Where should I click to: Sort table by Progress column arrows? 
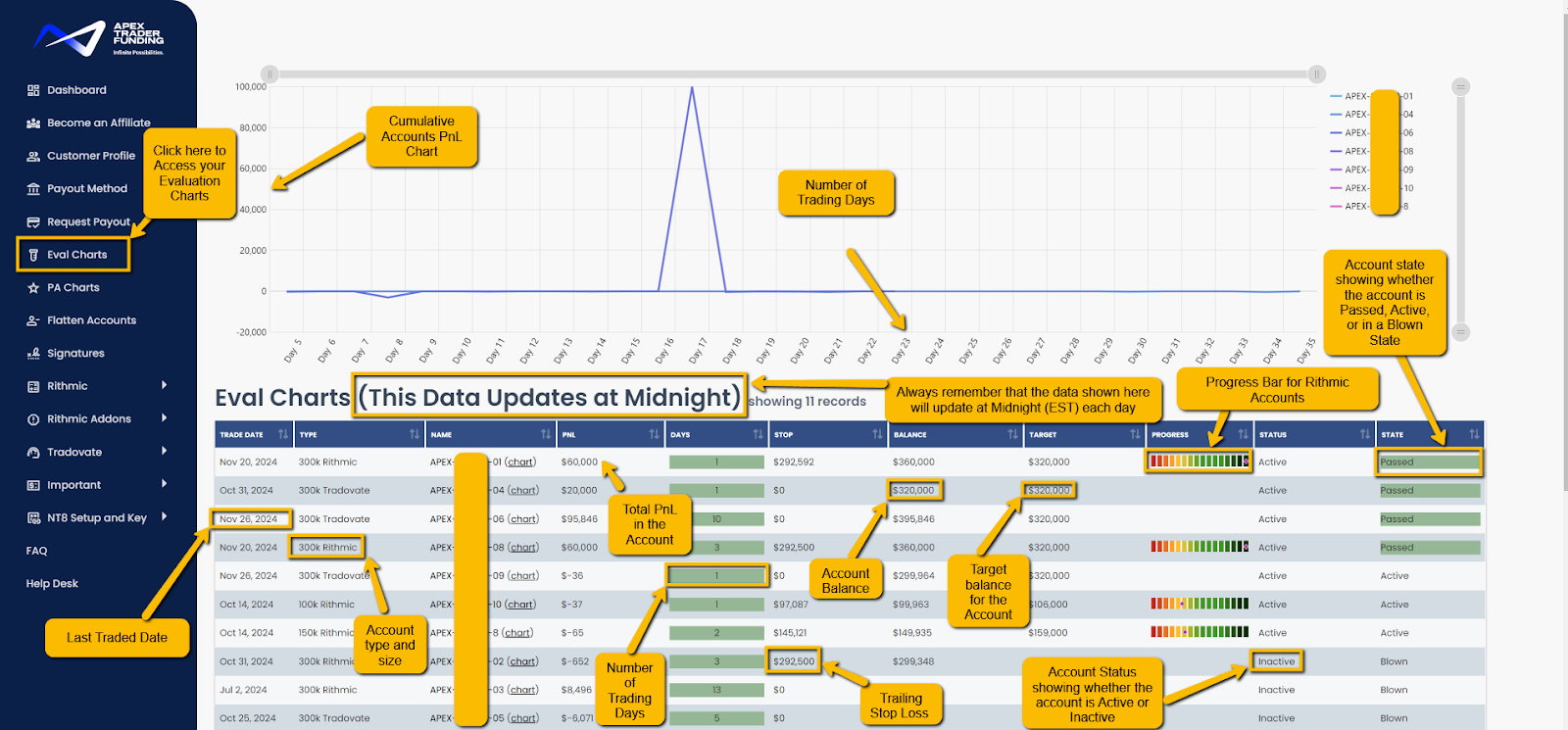coord(1244,434)
